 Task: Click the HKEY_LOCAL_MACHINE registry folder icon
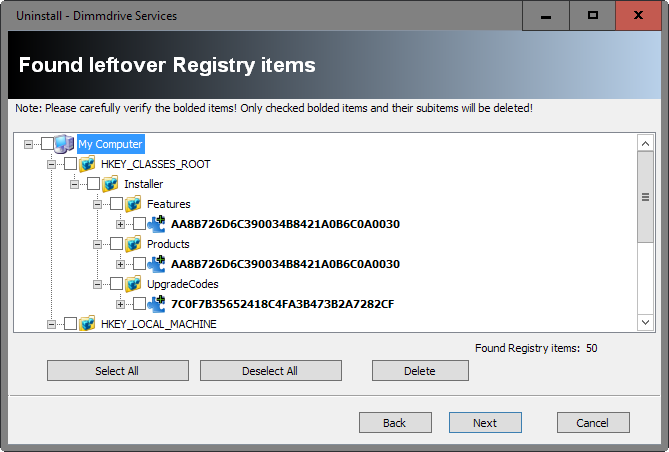[88, 324]
